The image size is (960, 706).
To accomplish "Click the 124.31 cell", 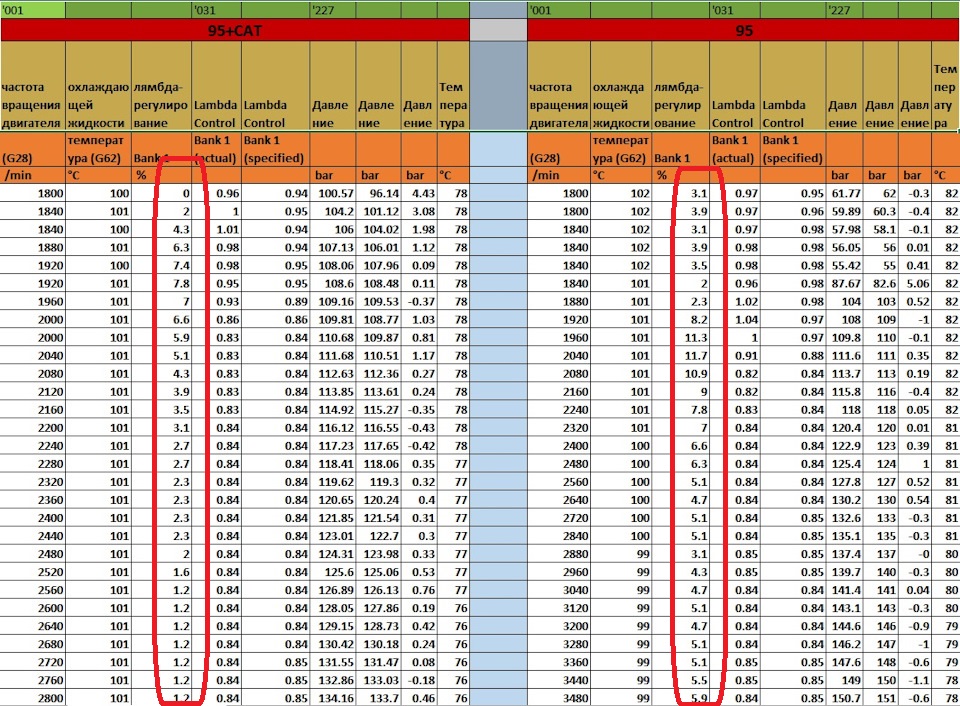I will click(333, 554).
